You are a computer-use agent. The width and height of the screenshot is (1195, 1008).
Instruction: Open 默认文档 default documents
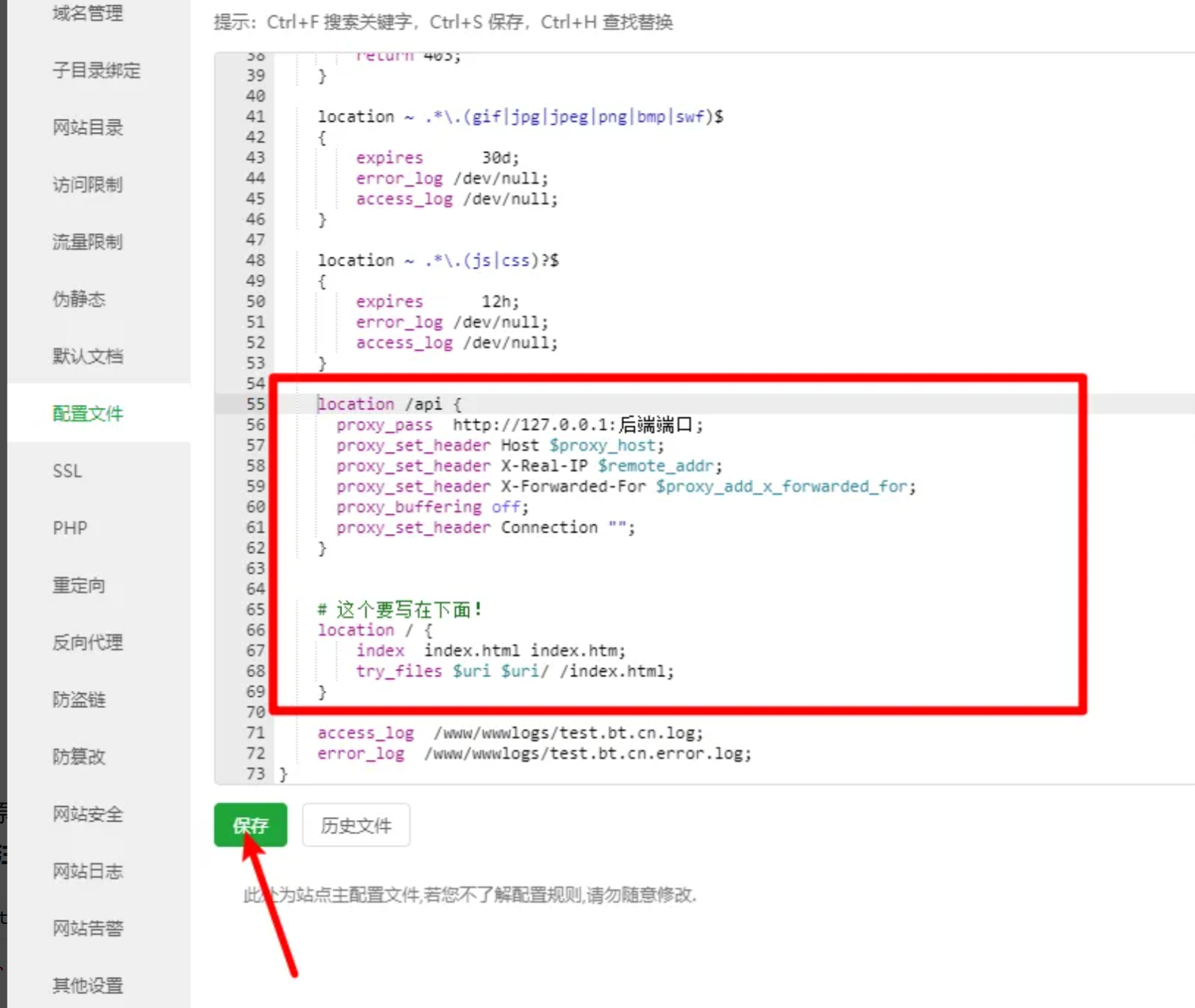(x=87, y=356)
